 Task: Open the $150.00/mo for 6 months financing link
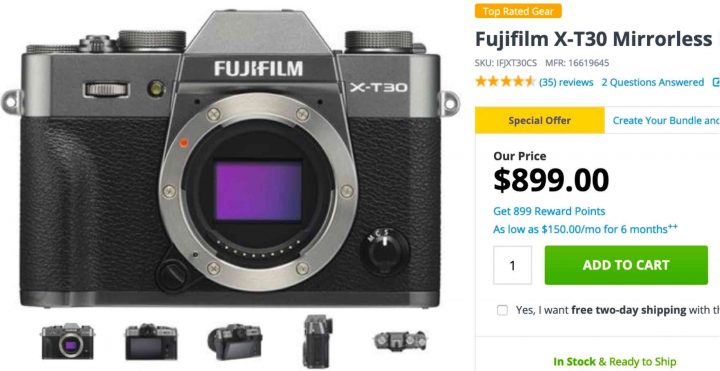click(x=585, y=229)
